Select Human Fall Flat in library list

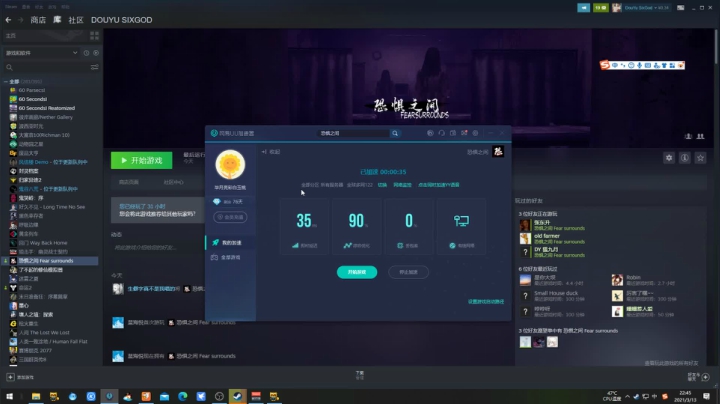[x=53, y=342]
